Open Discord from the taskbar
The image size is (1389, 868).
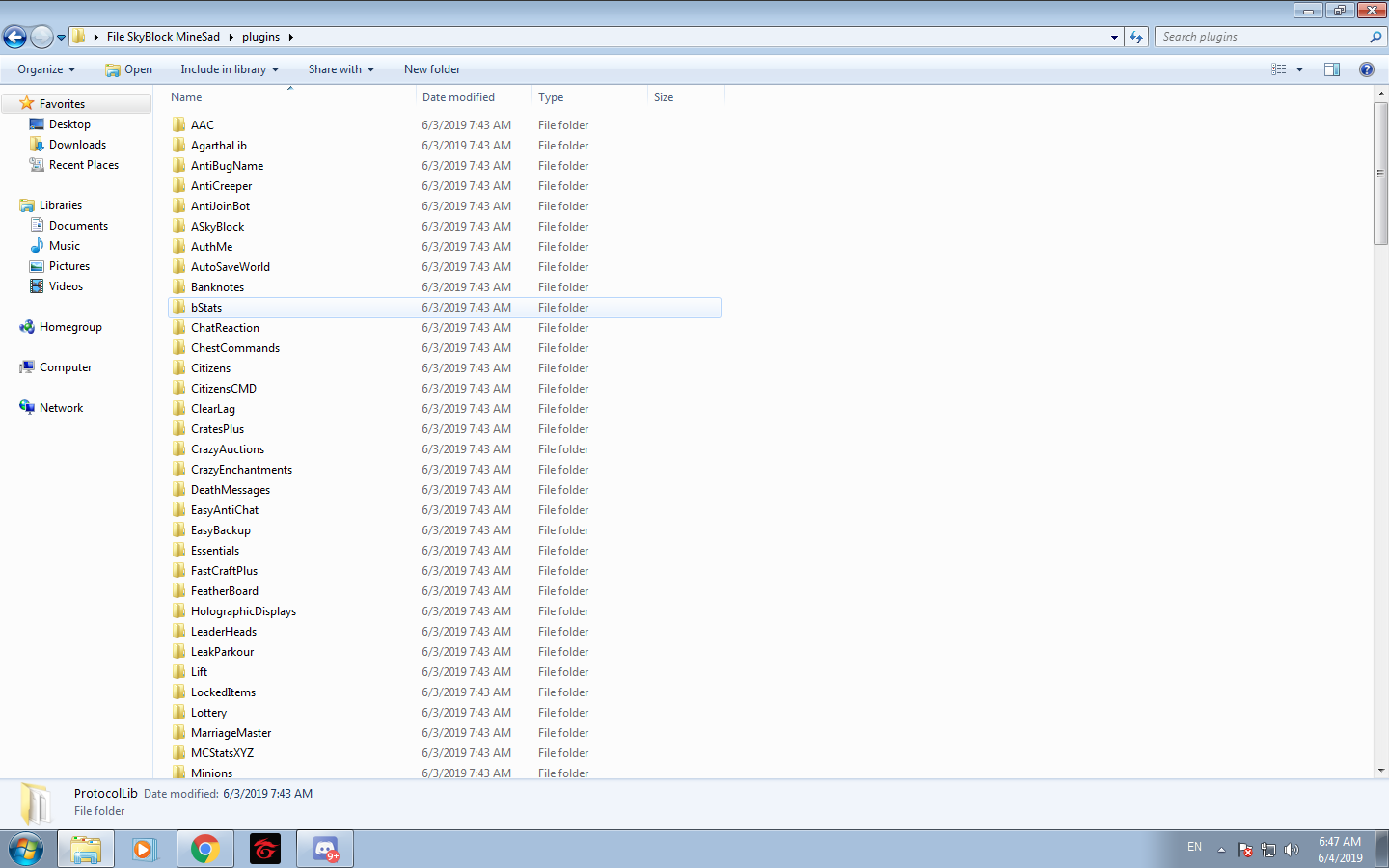coord(325,849)
